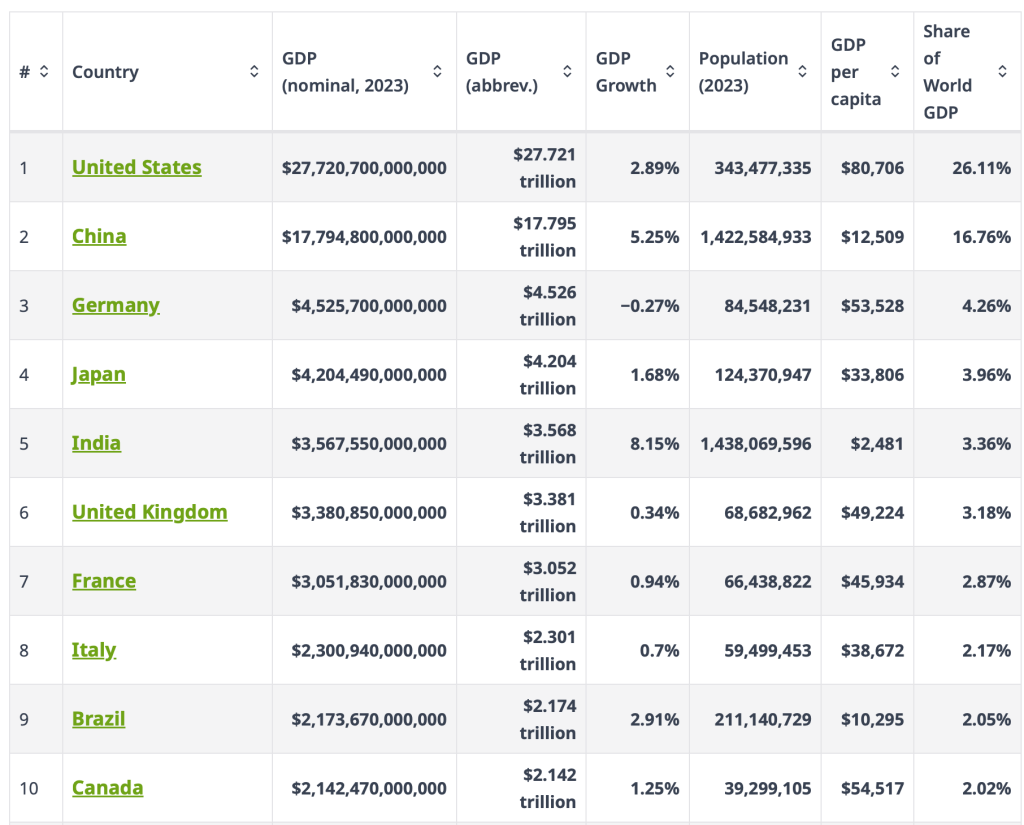Open the Brazil country link
This screenshot has width=1024, height=825.
pyautogui.click(x=99, y=719)
